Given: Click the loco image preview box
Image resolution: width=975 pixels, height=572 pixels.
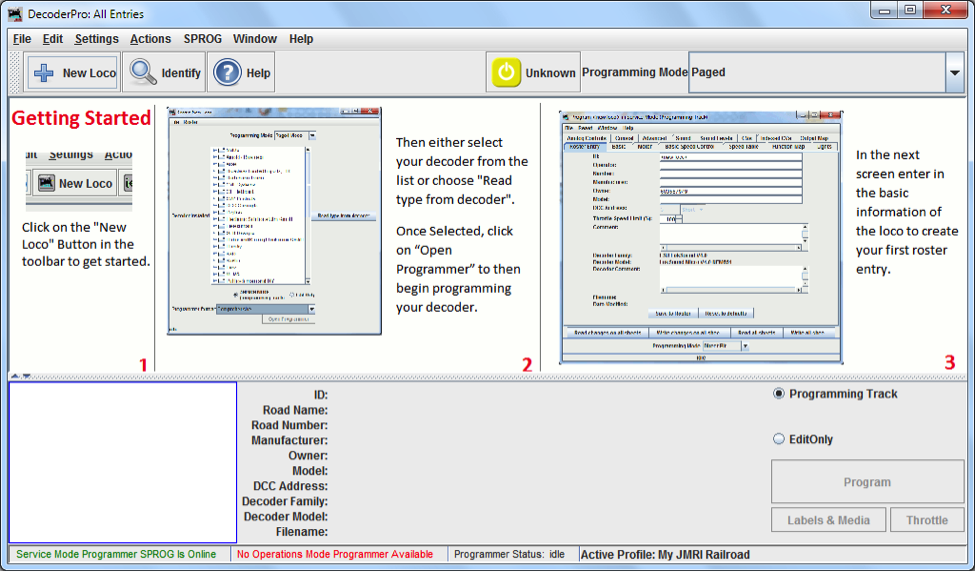Looking at the screenshot, I should pyautogui.click(x=122, y=463).
